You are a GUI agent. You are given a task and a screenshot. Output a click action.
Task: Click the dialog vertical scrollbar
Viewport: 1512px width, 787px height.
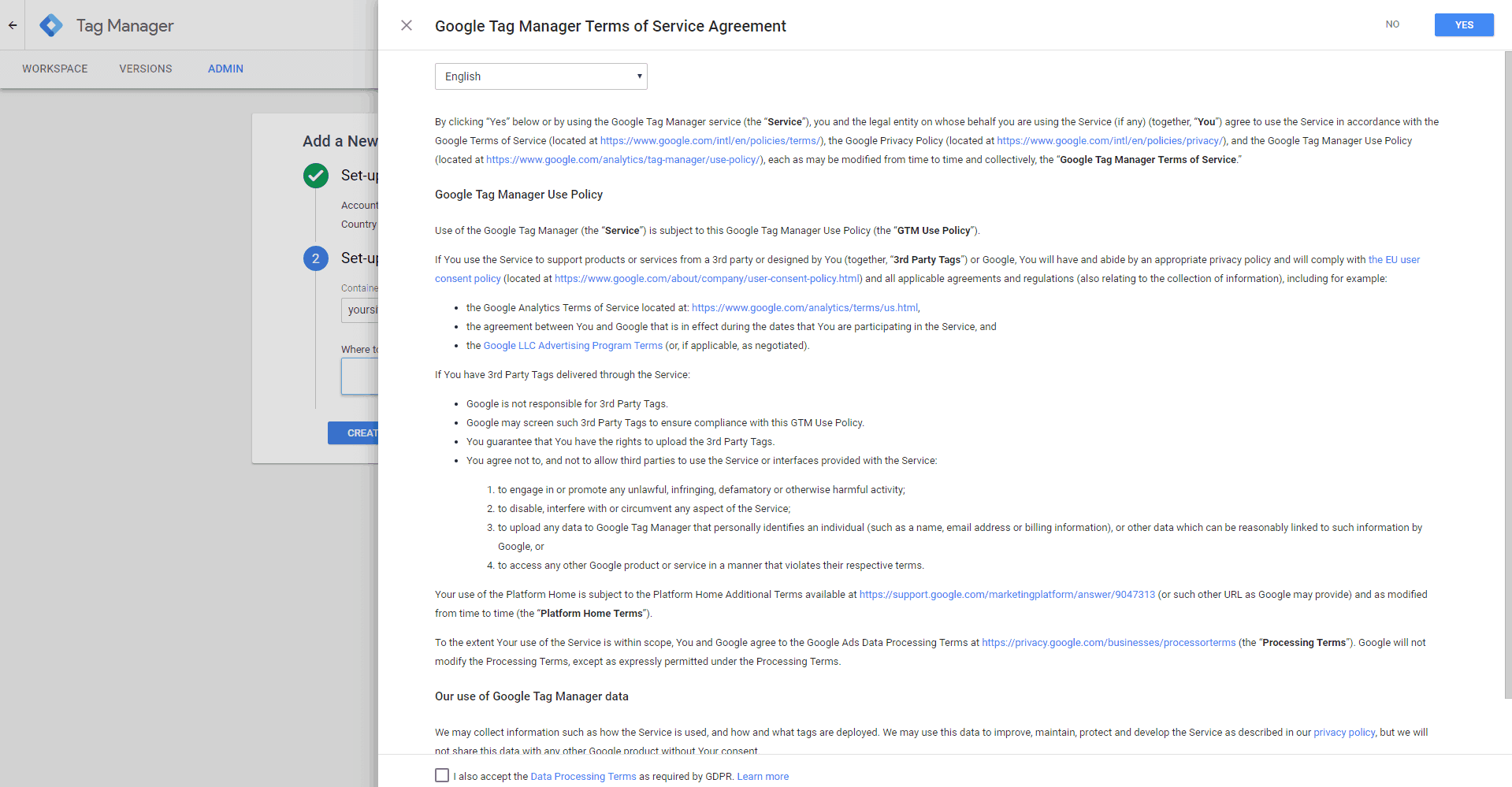pos(1507,375)
